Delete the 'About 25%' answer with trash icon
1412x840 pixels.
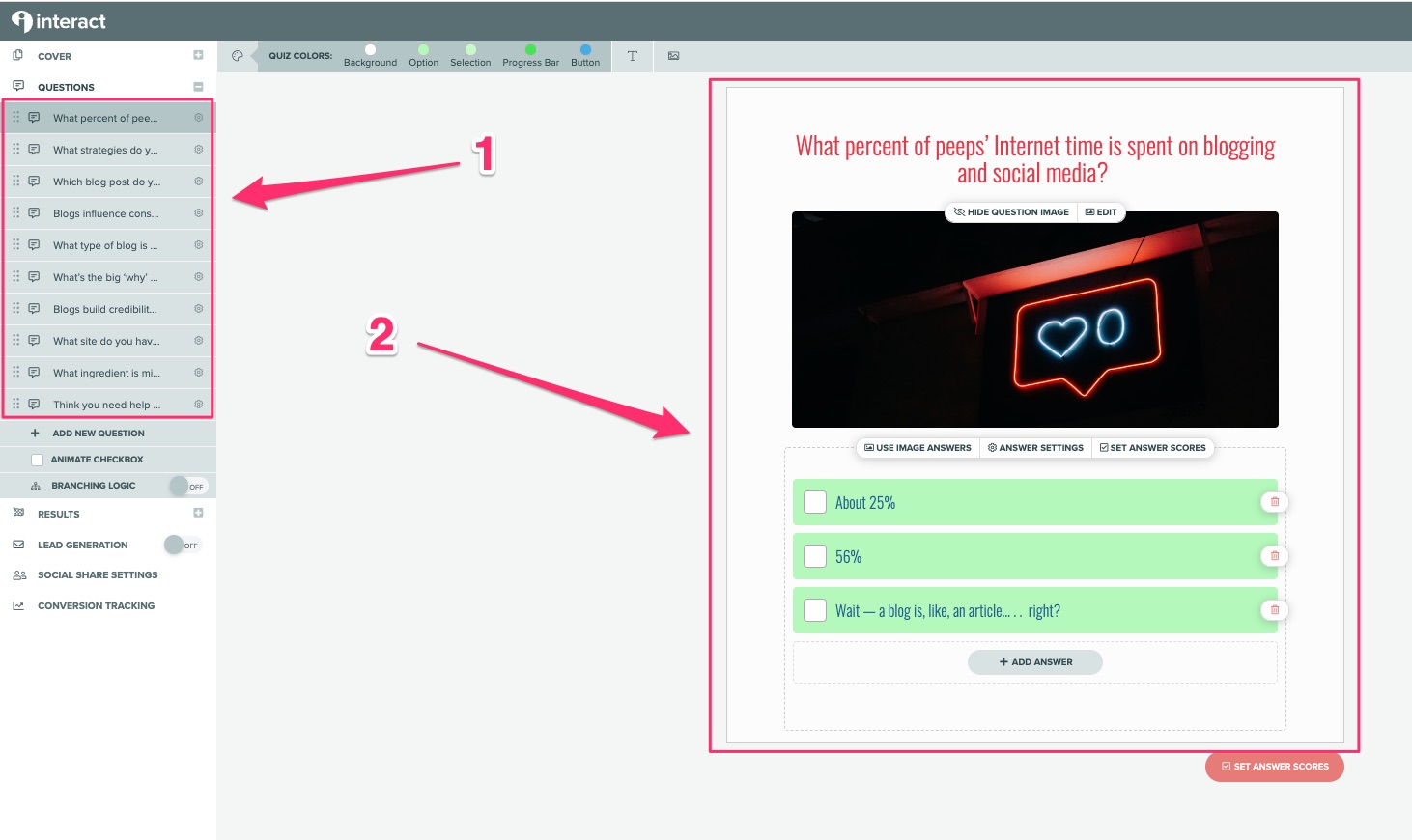point(1274,502)
